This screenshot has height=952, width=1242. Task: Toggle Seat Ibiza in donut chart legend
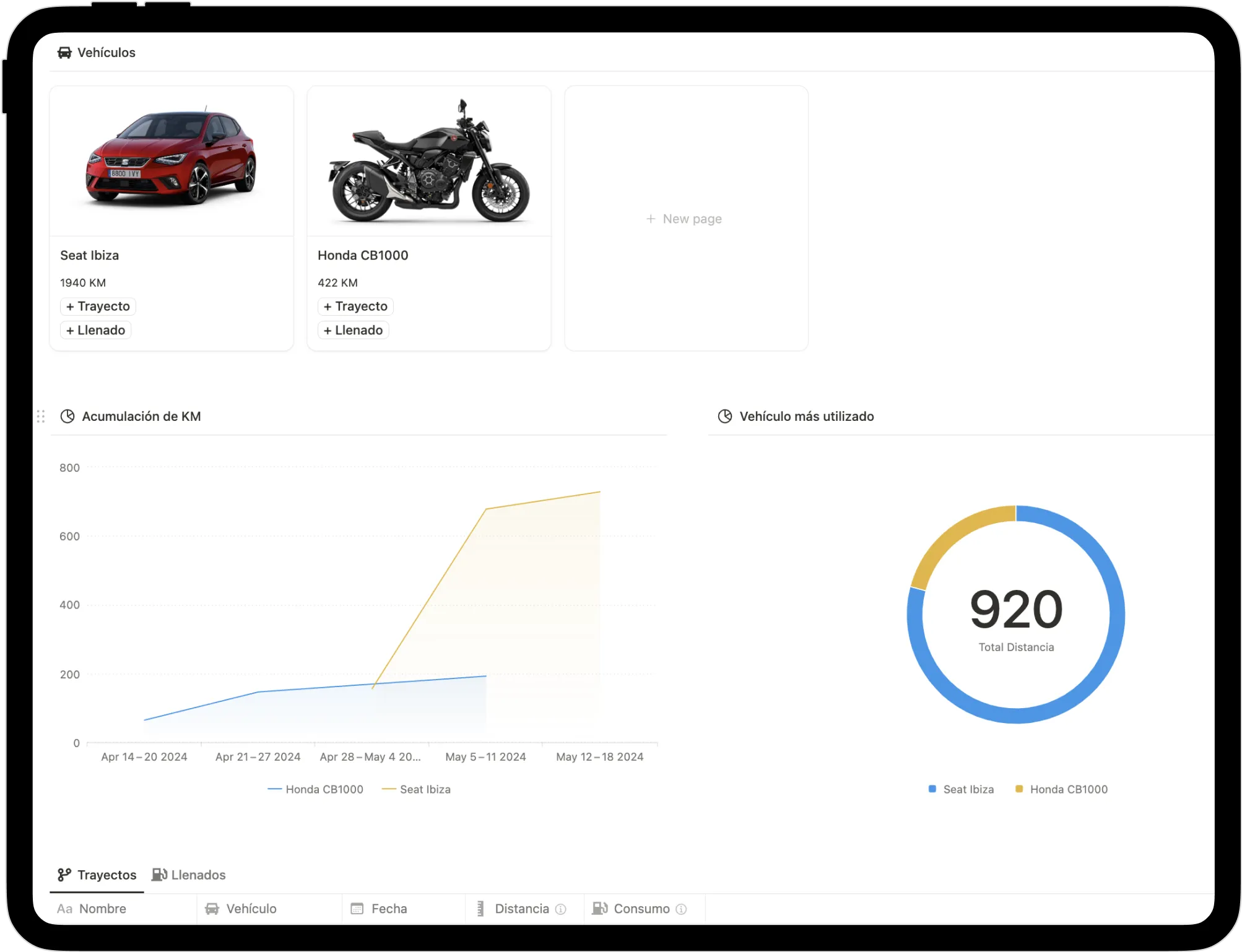point(961,789)
